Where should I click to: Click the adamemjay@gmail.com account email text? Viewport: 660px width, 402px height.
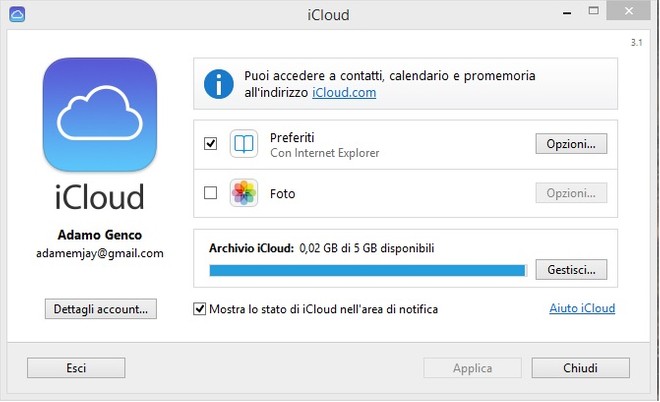tap(100, 253)
